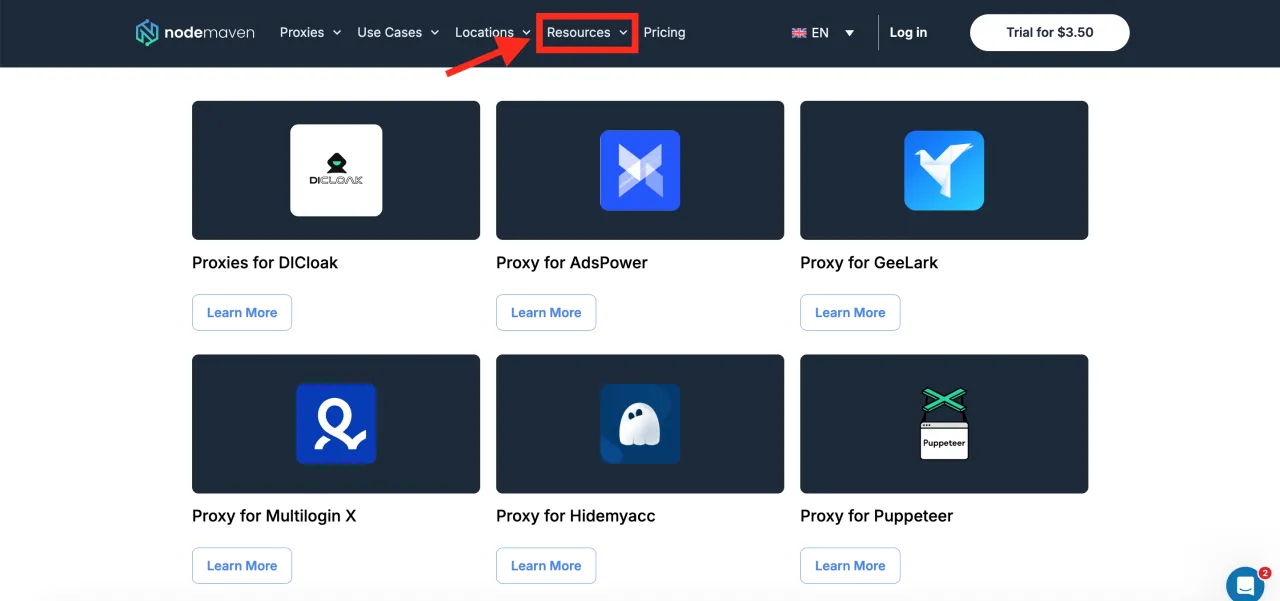Viewport: 1280px width, 601px height.
Task: Open the Locations dropdown menu
Action: (x=492, y=33)
